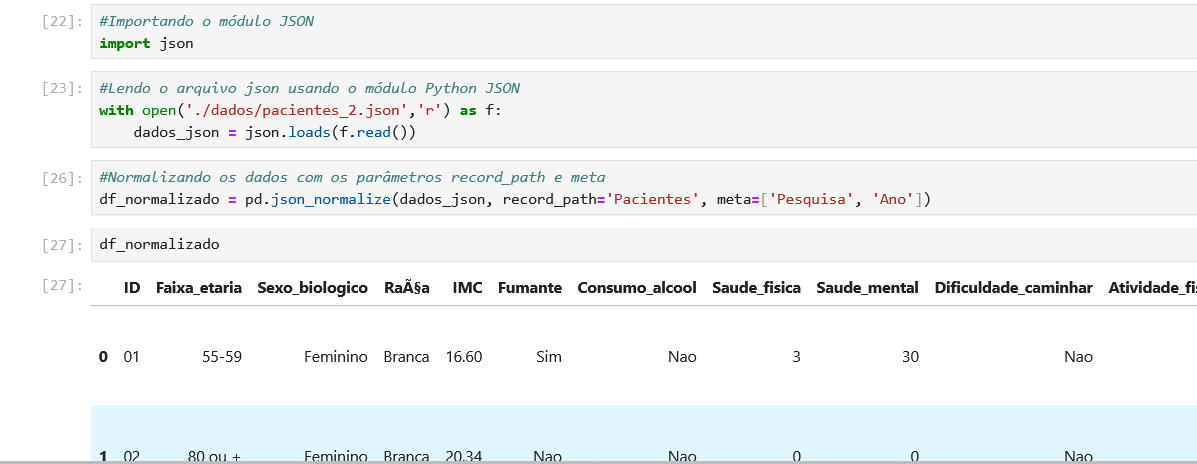Place cursor in the json.loads(f.read()) line
The image size is (1197, 464).
click(x=274, y=132)
